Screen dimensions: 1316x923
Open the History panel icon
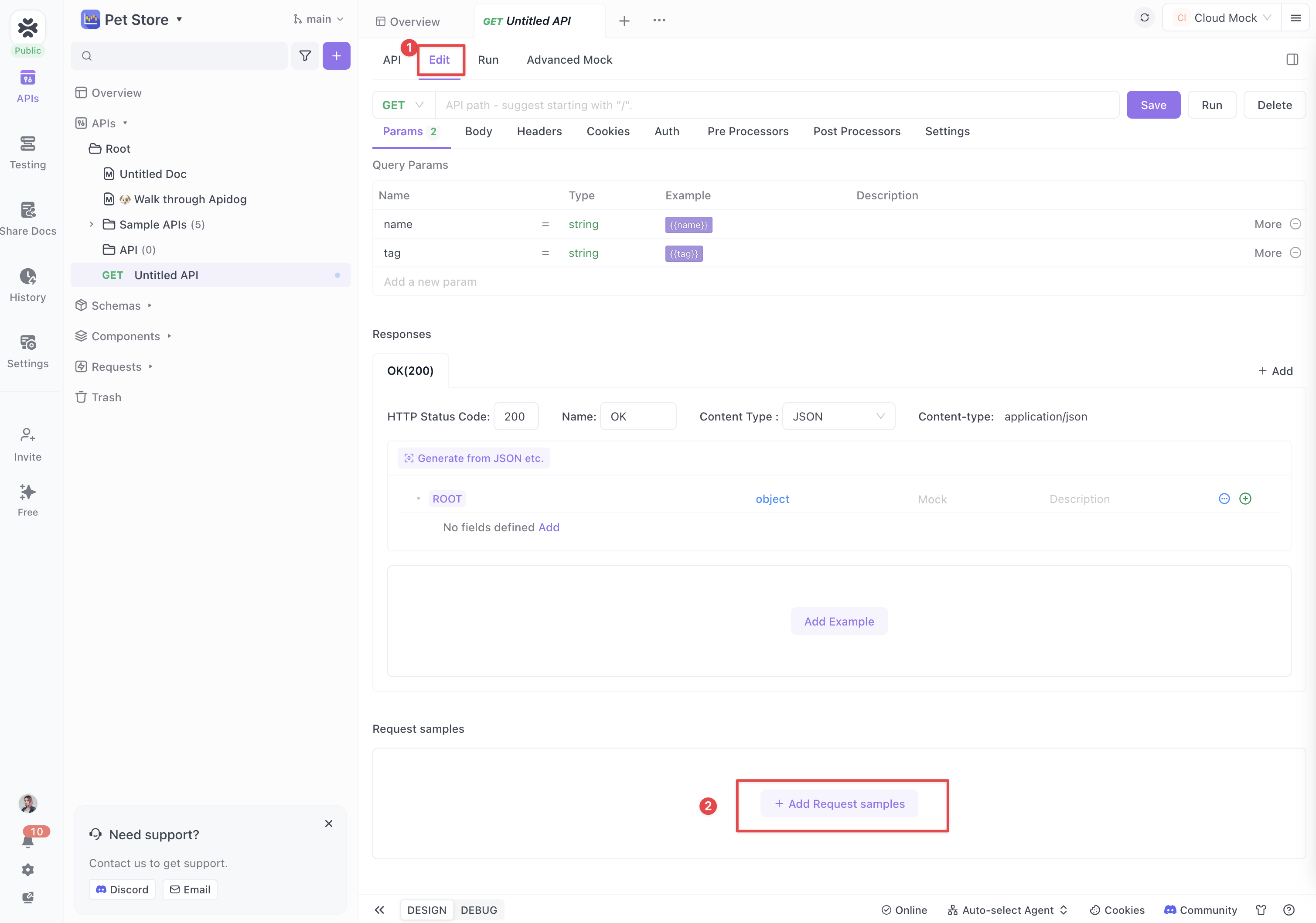27,277
